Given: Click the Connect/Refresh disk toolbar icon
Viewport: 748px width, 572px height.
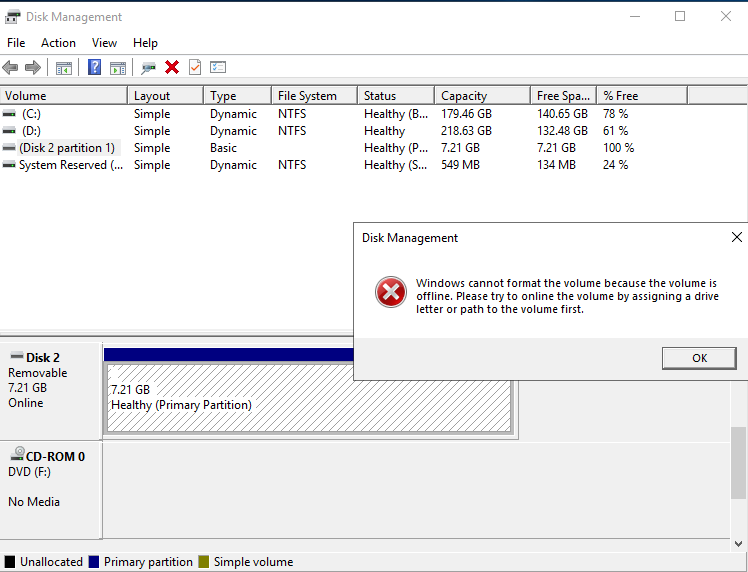Looking at the screenshot, I should (148, 68).
